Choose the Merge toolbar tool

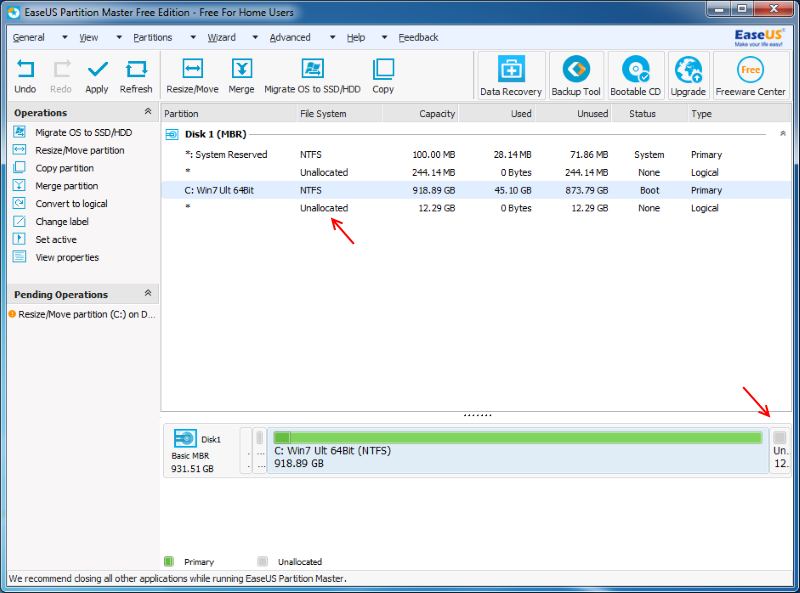pos(241,69)
